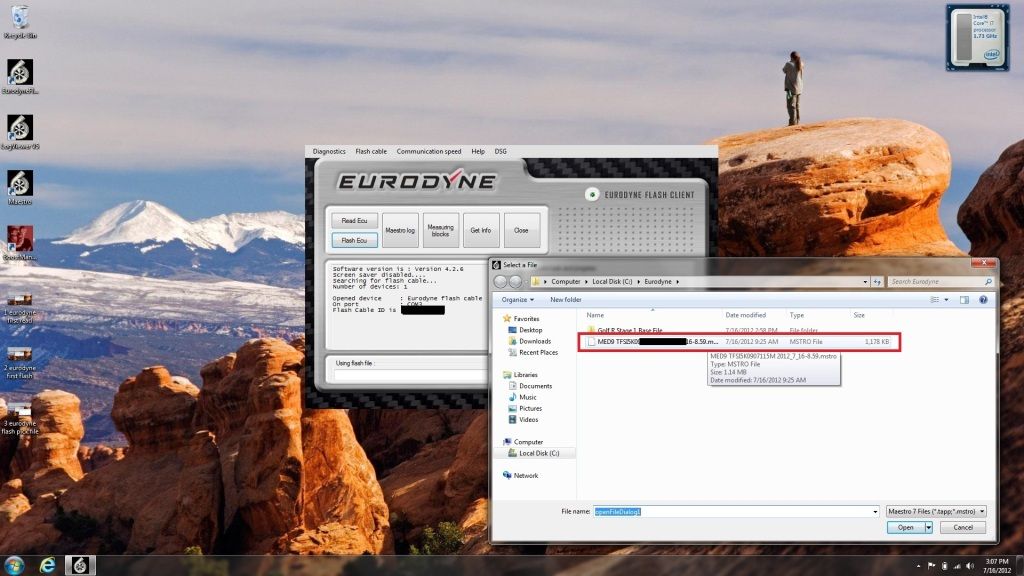Open the Communication speed menu
Screen dimensions: 1024x576
428,152
